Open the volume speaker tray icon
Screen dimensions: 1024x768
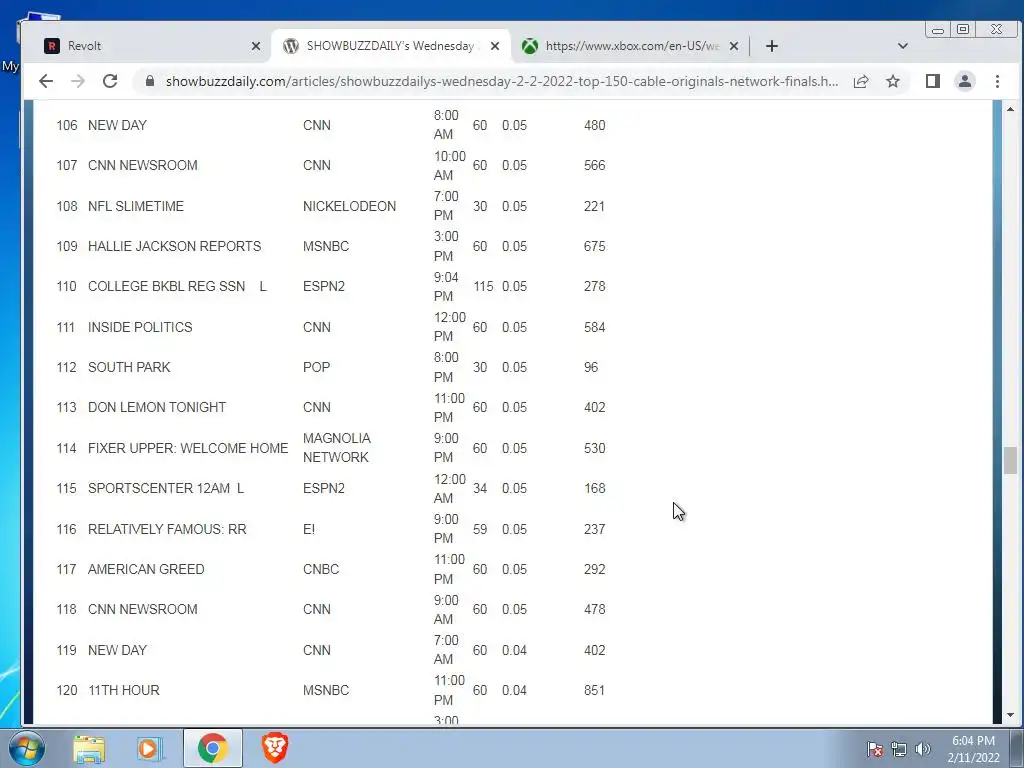click(923, 749)
